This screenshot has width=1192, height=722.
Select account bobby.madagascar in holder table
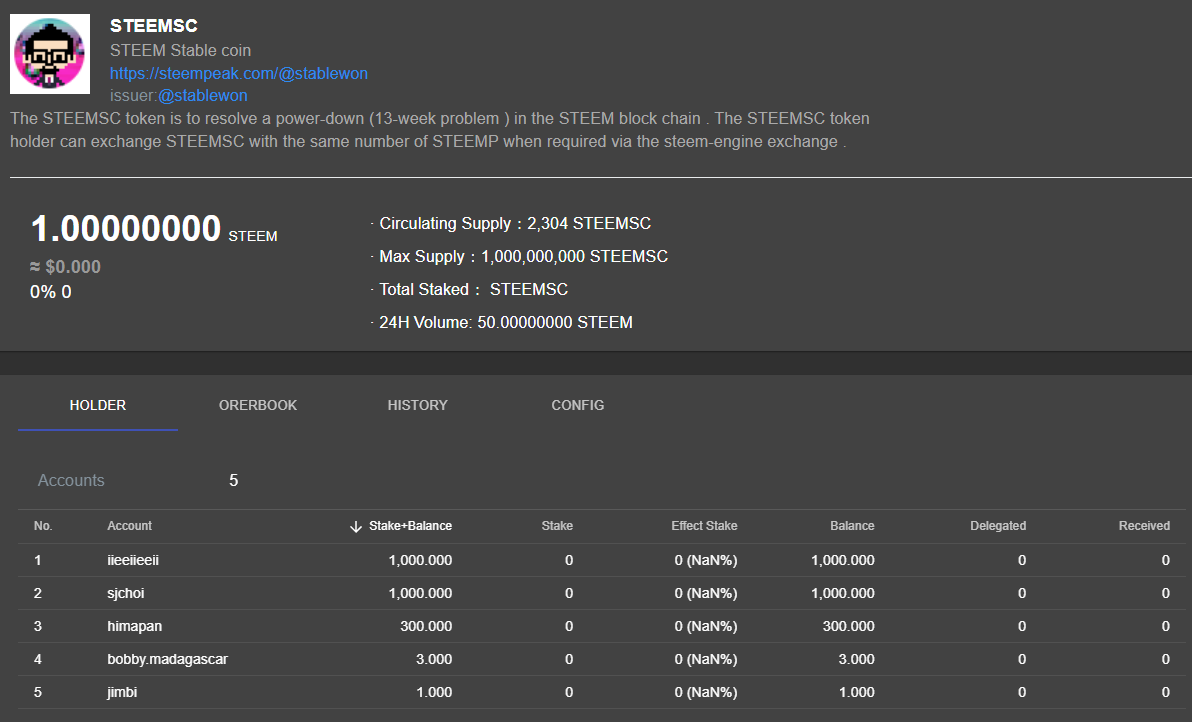pyautogui.click(x=167, y=659)
